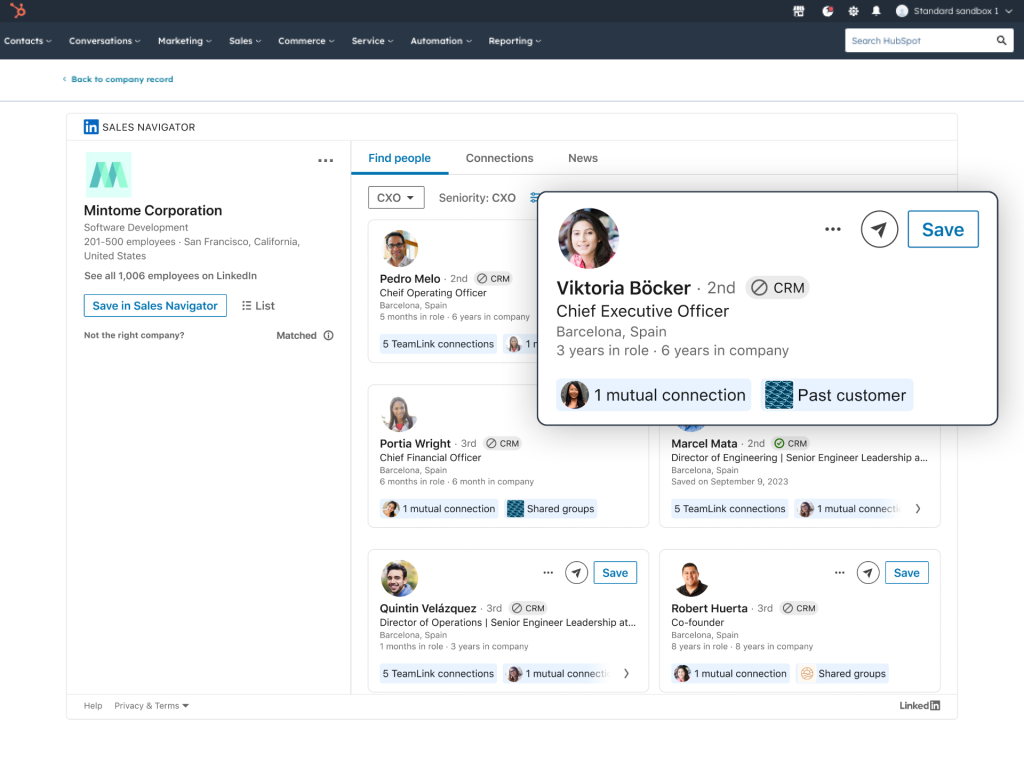Click the LinkedIn Sales Navigator logo

(91, 126)
